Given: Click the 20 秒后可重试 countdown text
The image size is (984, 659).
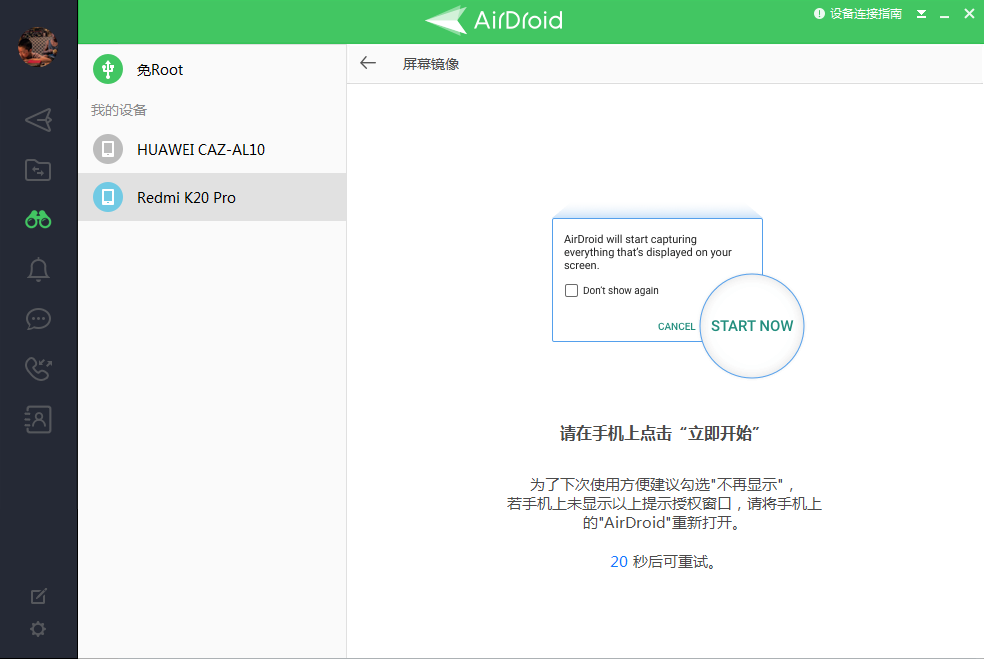Looking at the screenshot, I should tap(663, 562).
